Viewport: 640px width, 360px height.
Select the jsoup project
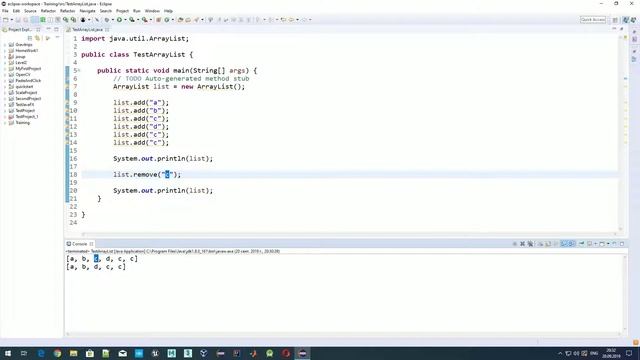point(20,57)
